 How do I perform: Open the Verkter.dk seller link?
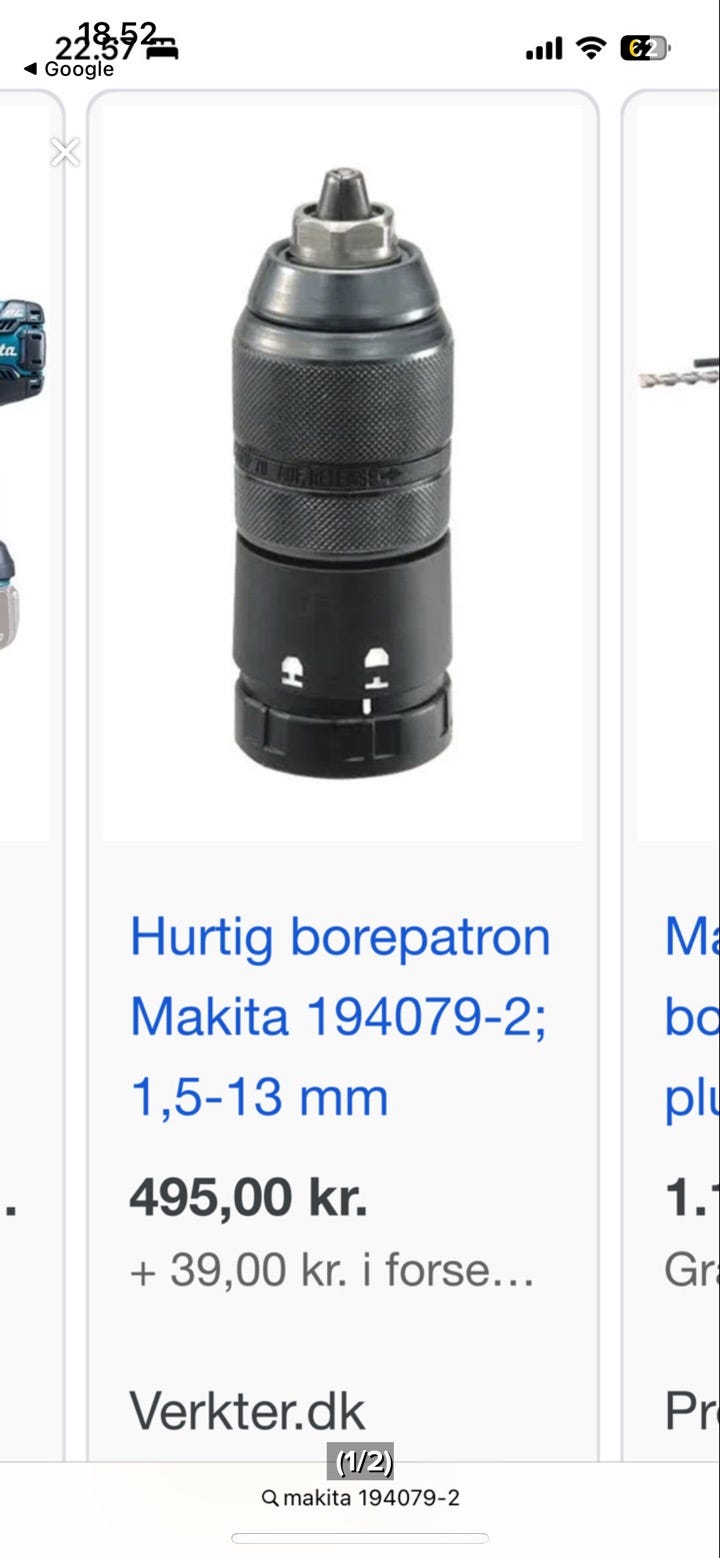point(247,1410)
